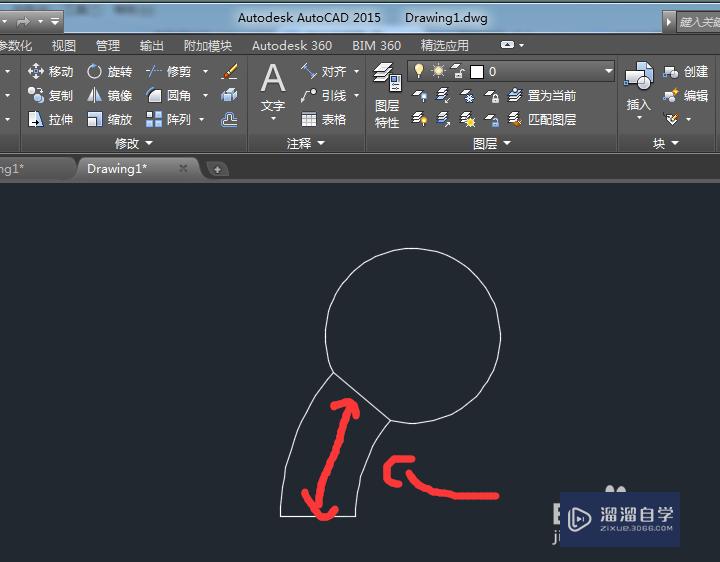Click the Isolate layer icon
720x562 pixels.
[x=443, y=96]
